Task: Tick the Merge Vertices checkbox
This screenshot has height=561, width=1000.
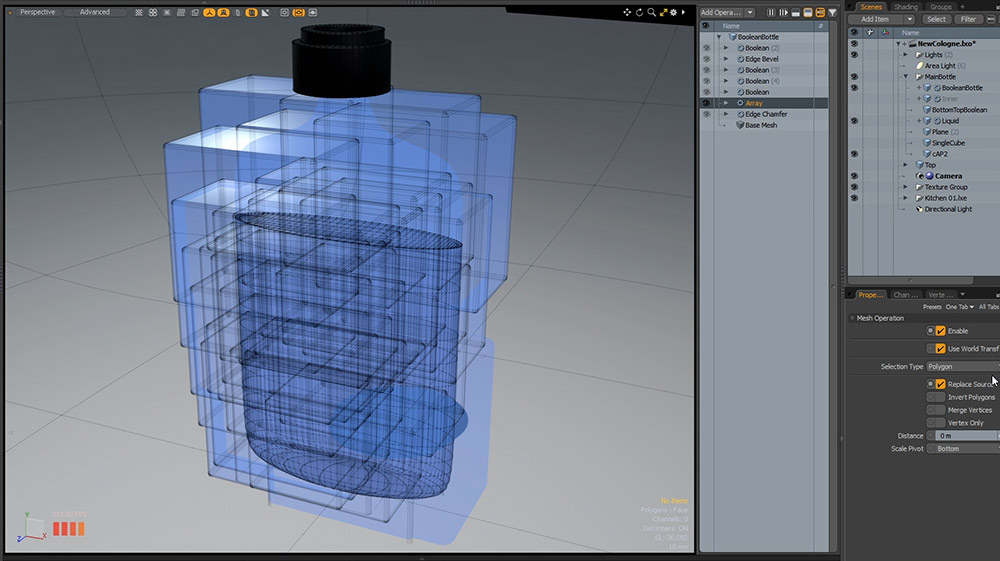Action: point(939,410)
